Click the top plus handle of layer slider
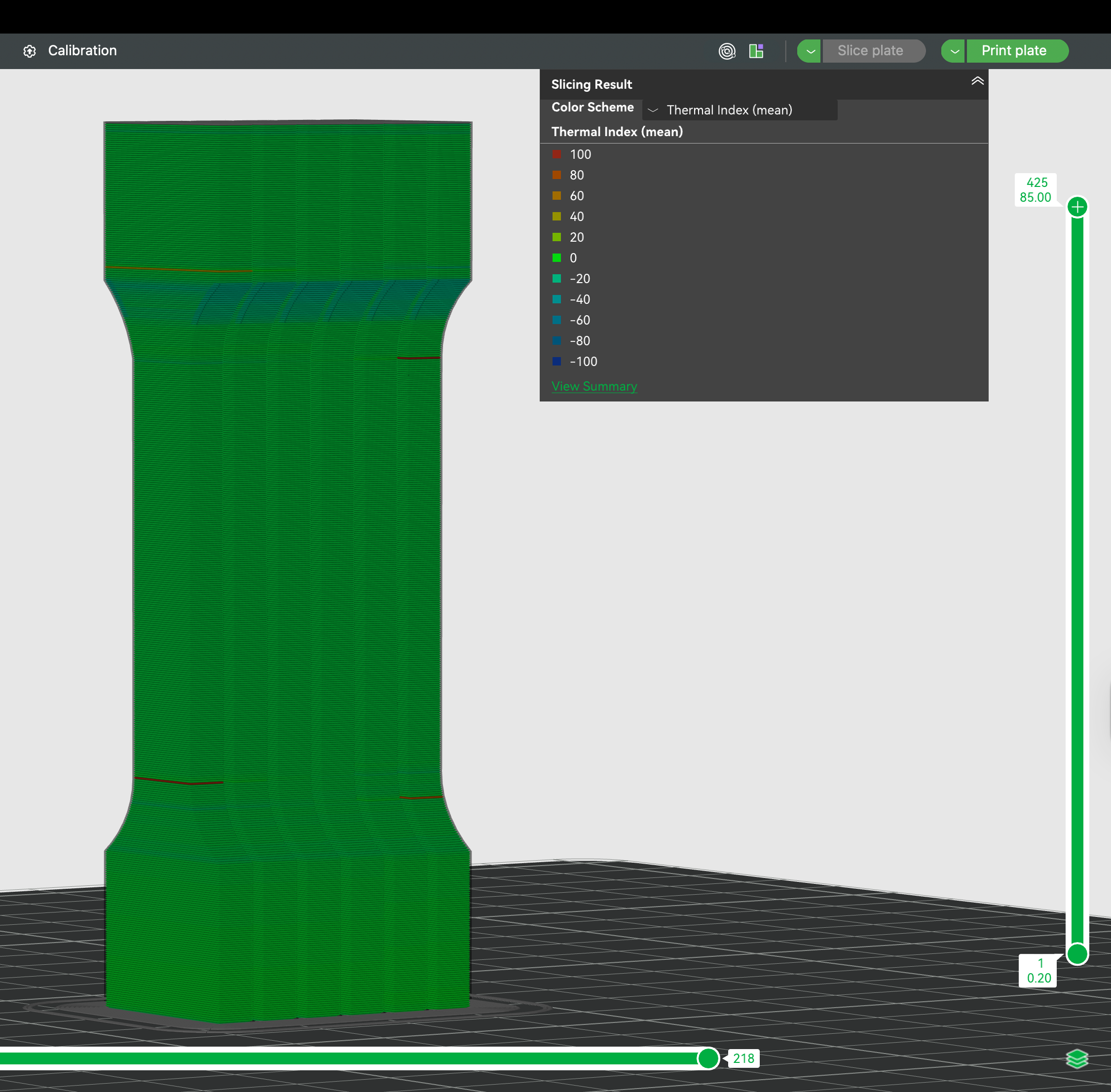The height and width of the screenshot is (1092, 1111). coord(1077,207)
